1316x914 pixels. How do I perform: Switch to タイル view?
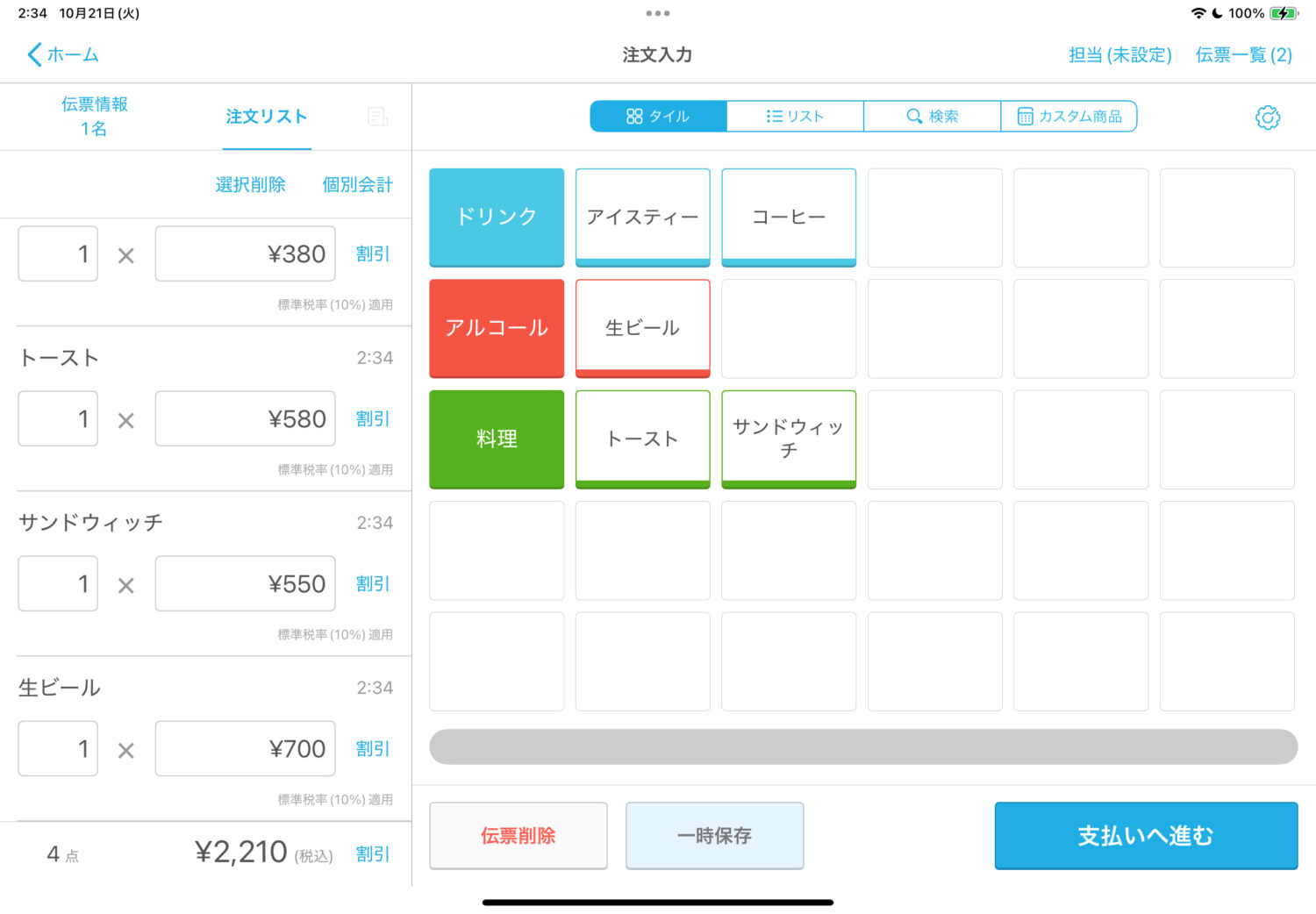(x=658, y=117)
